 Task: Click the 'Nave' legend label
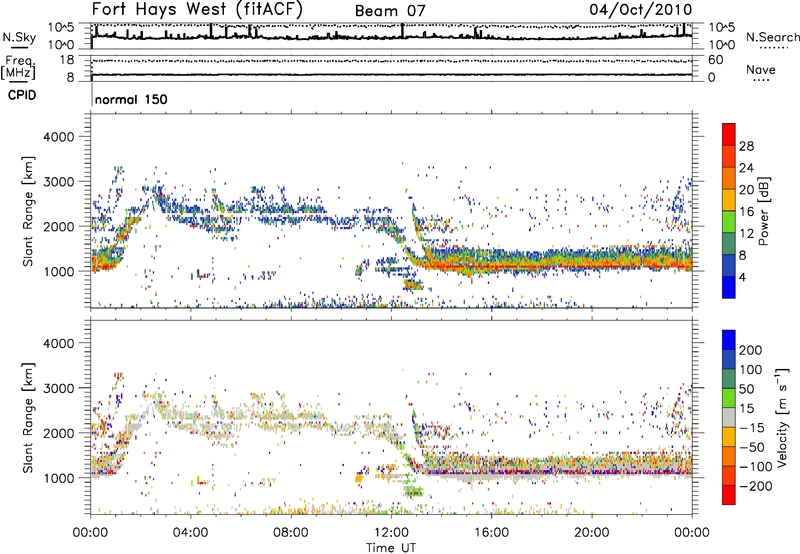click(761, 69)
